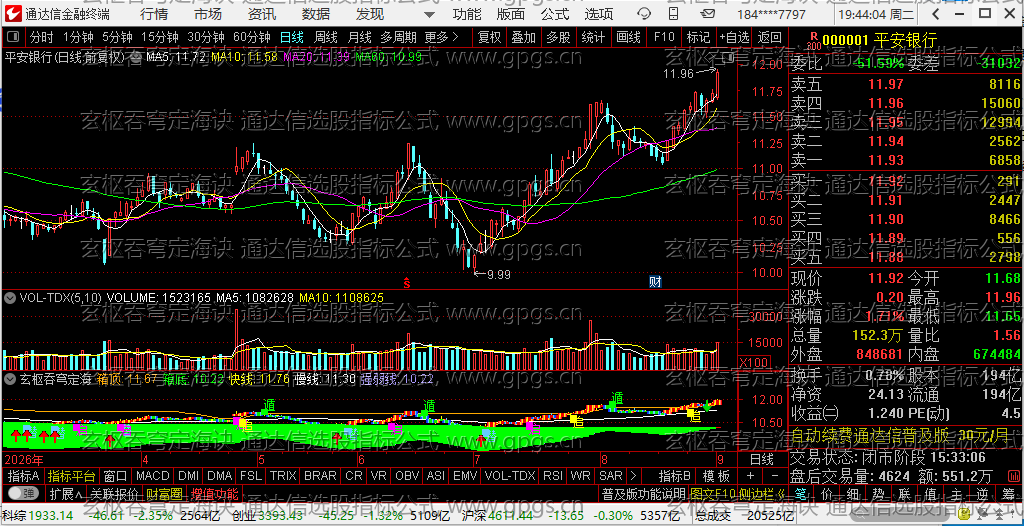This screenshot has height=526, width=1024.
Task: Switch to 1分钟 period
Action: 78,37
